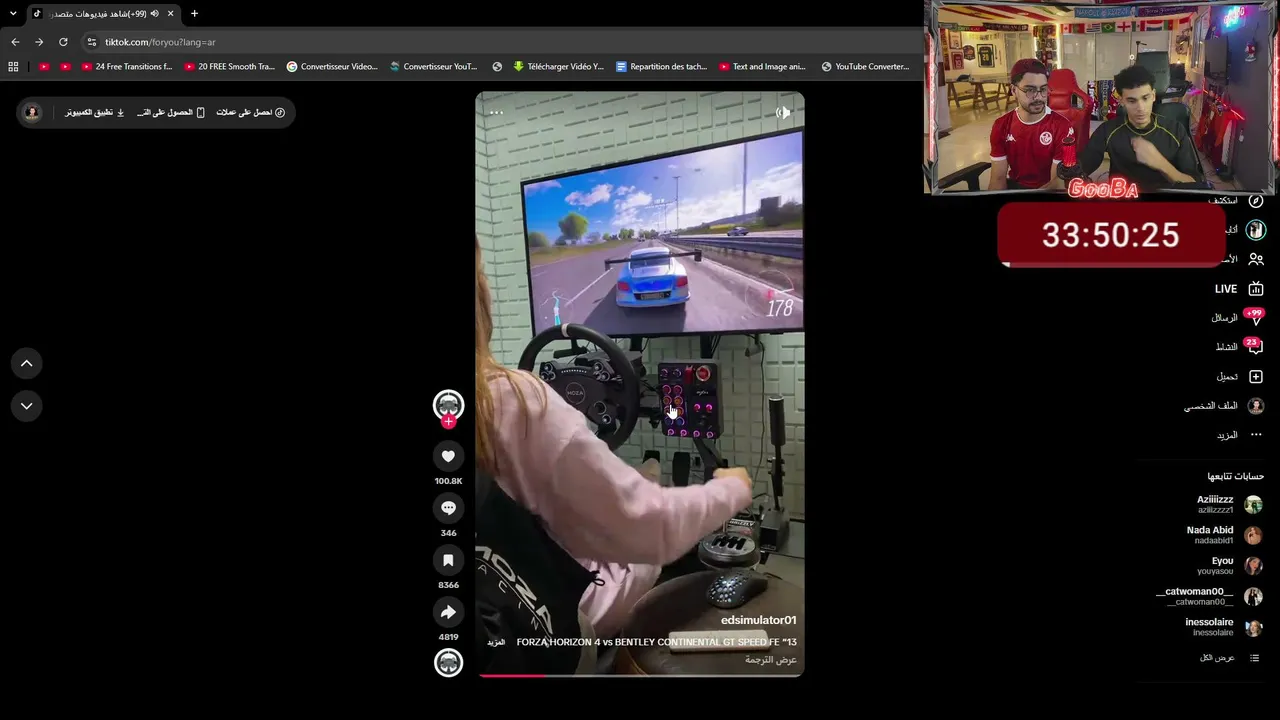Open profile (الملف الشخصي) in the sidebar
1280x720 pixels.
pyautogui.click(x=1224, y=406)
